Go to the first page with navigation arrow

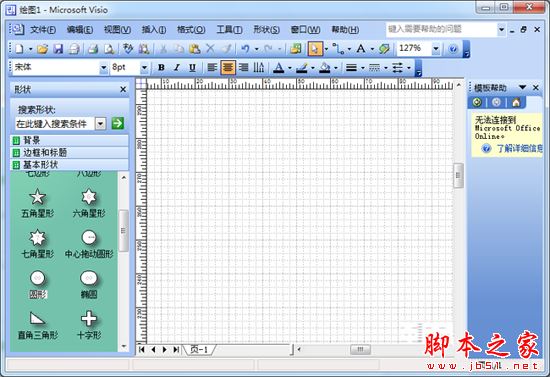(x=141, y=349)
